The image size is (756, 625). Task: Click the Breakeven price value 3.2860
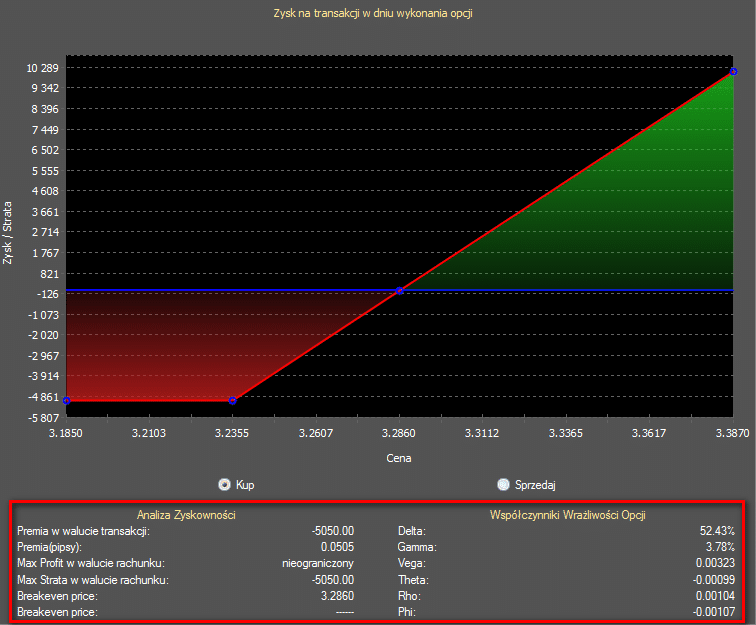tap(335, 596)
